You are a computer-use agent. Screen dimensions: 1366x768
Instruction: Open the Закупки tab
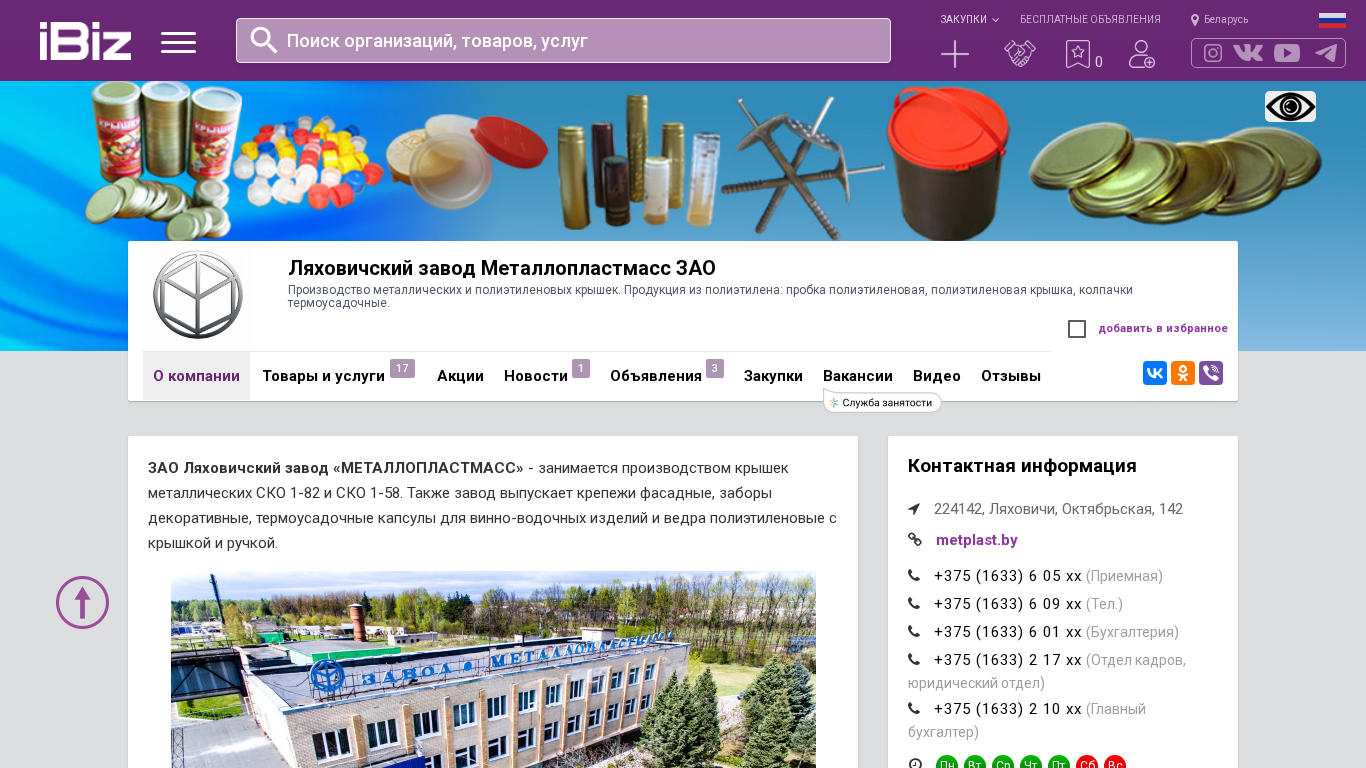click(x=773, y=376)
